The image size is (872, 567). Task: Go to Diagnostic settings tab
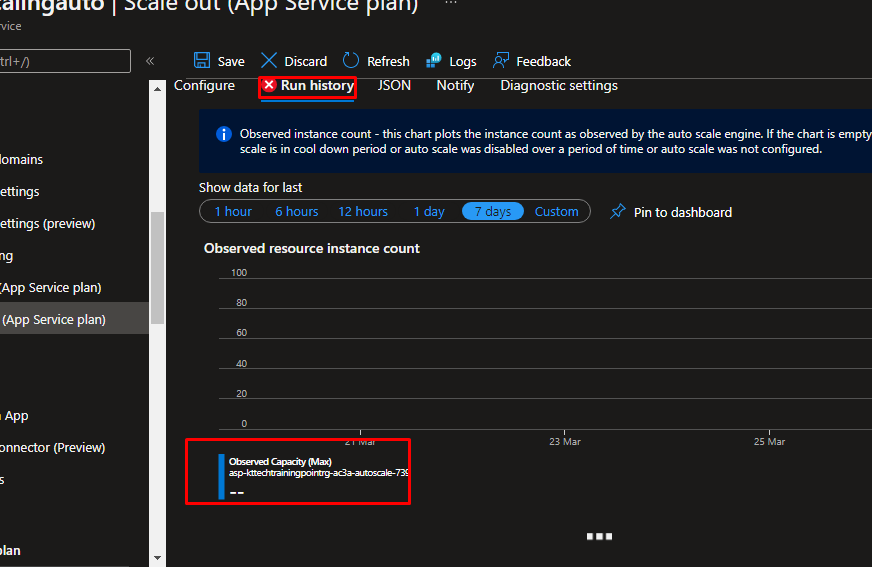(559, 86)
